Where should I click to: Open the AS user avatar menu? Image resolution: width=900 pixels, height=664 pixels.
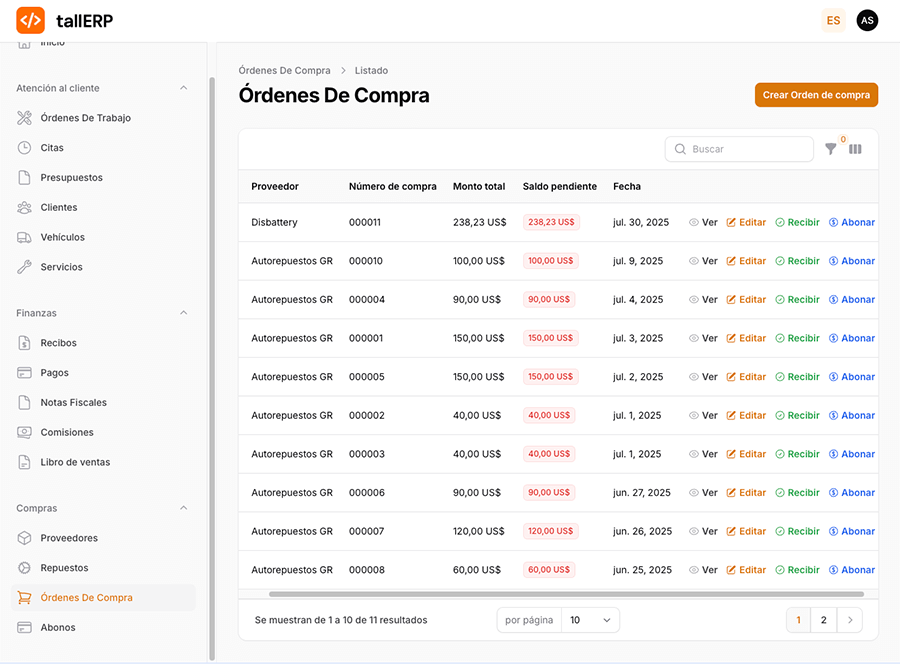coord(867,20)
